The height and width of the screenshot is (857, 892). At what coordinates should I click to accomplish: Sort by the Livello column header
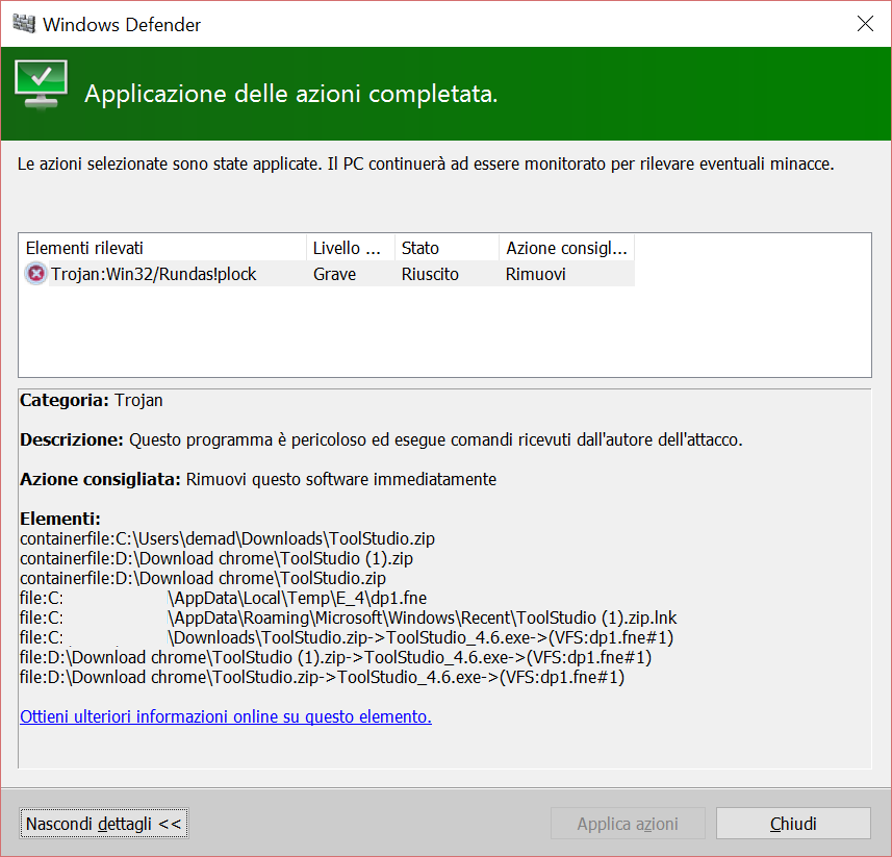350,248
